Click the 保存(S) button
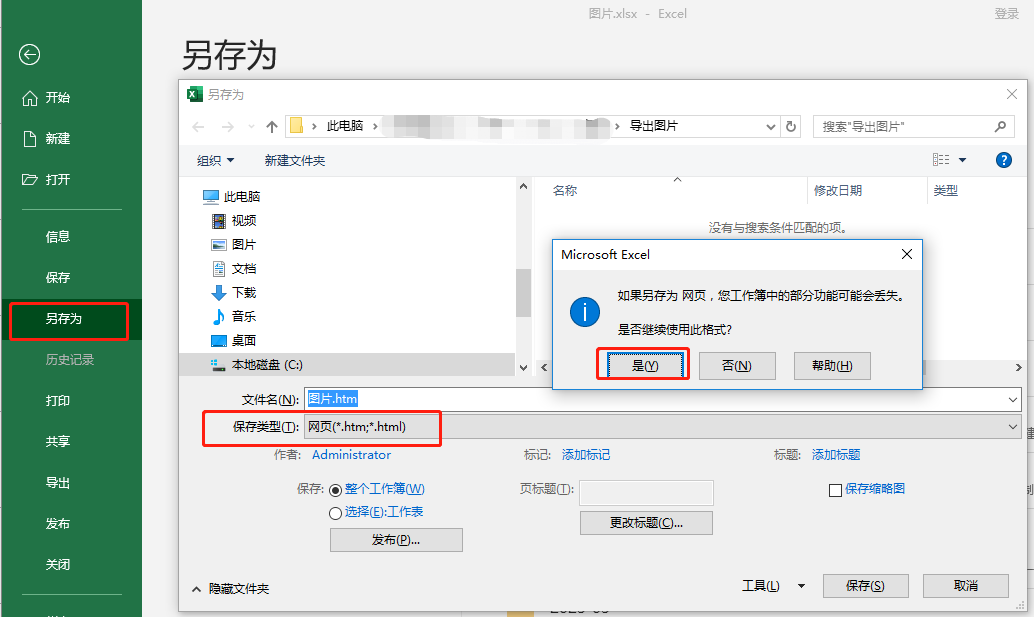The height and width of the screenshot is (617, 1034). 865,586
